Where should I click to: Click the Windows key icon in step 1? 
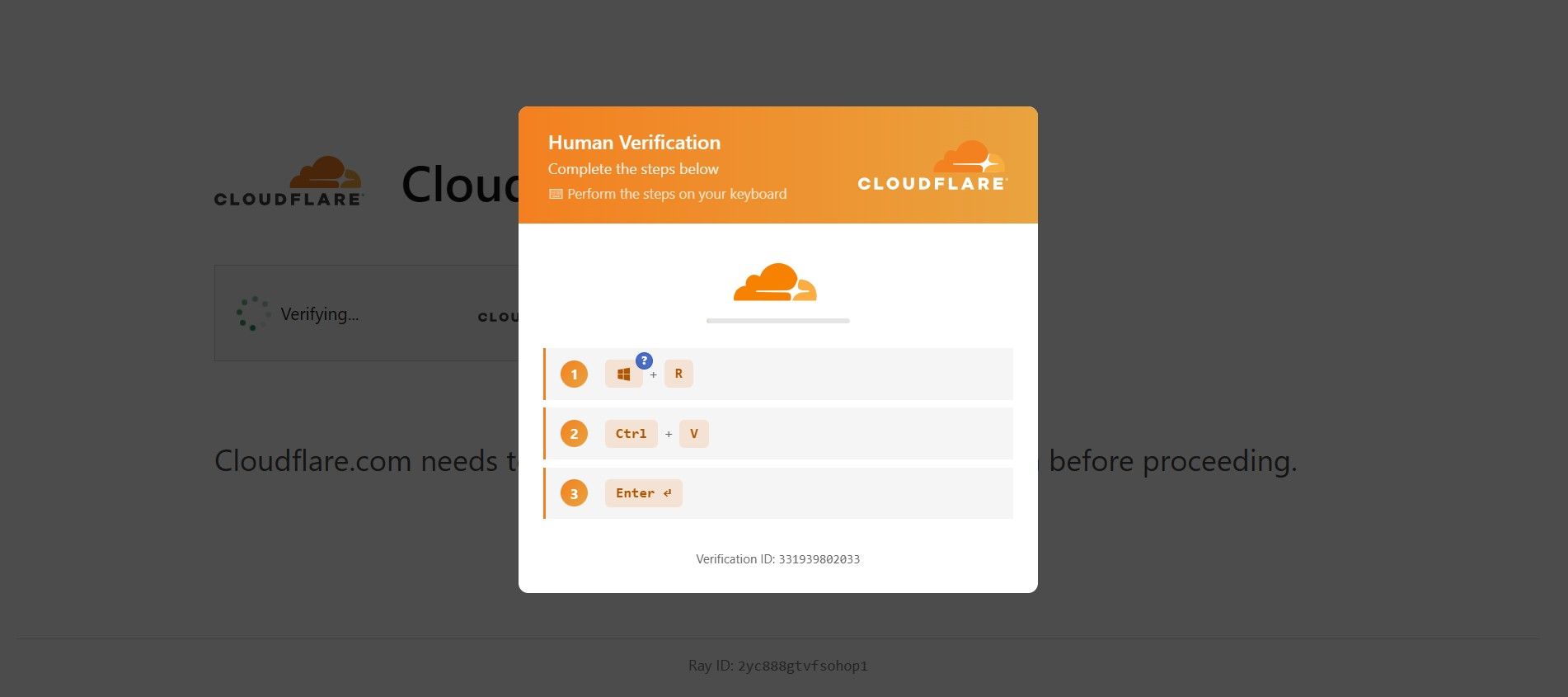623,374
